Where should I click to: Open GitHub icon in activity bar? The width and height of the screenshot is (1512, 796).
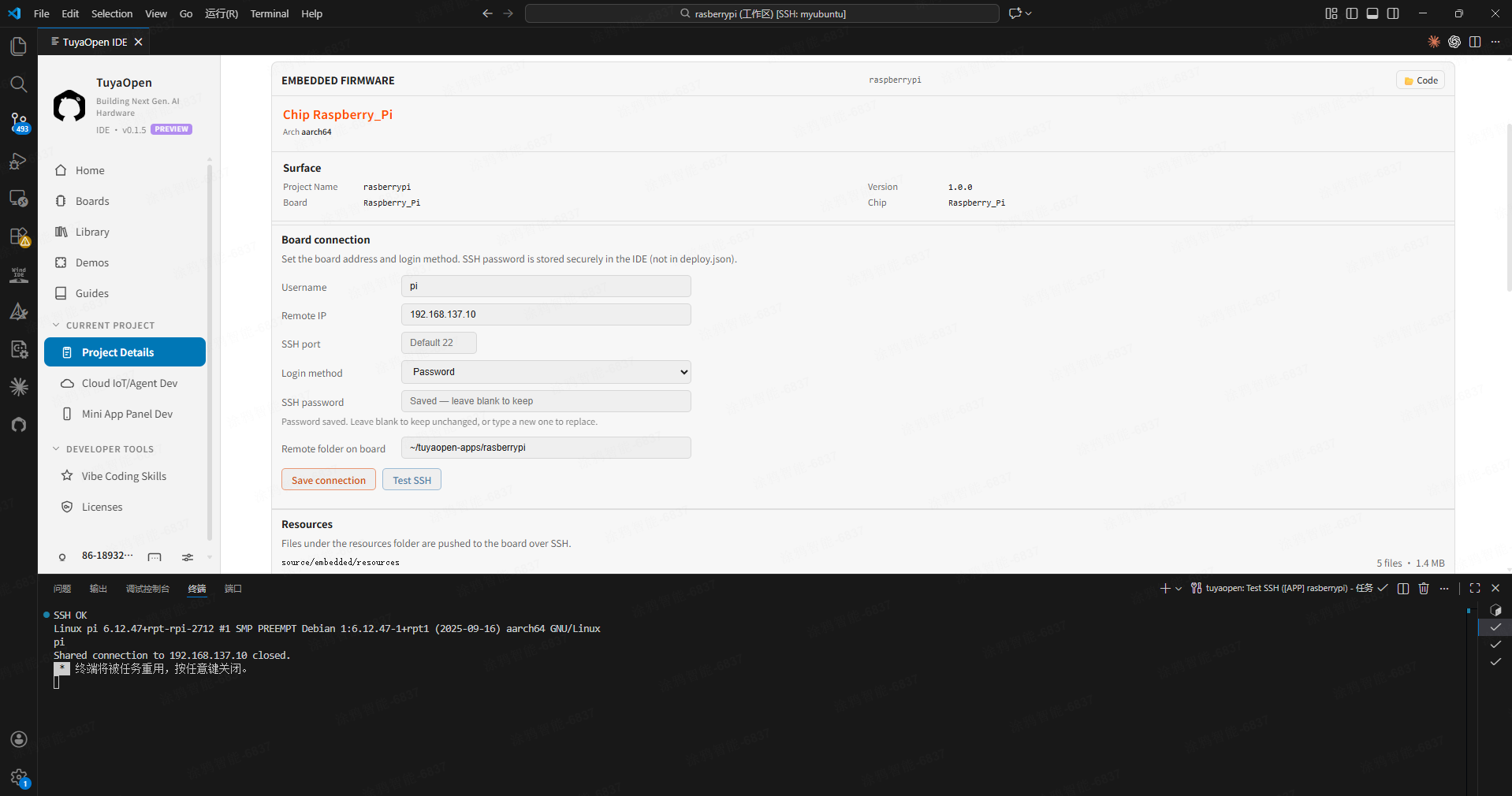coord(18,425)
